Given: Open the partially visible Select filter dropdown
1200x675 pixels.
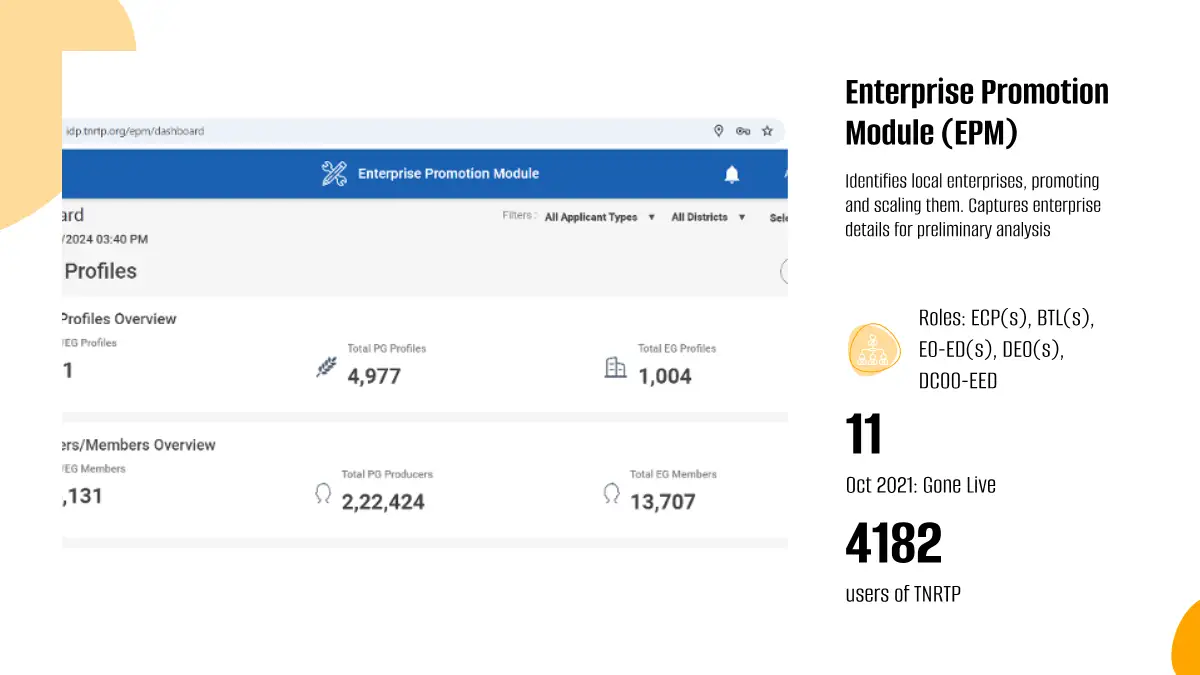Looking at the screenshot, I should [x=778, y=217].
